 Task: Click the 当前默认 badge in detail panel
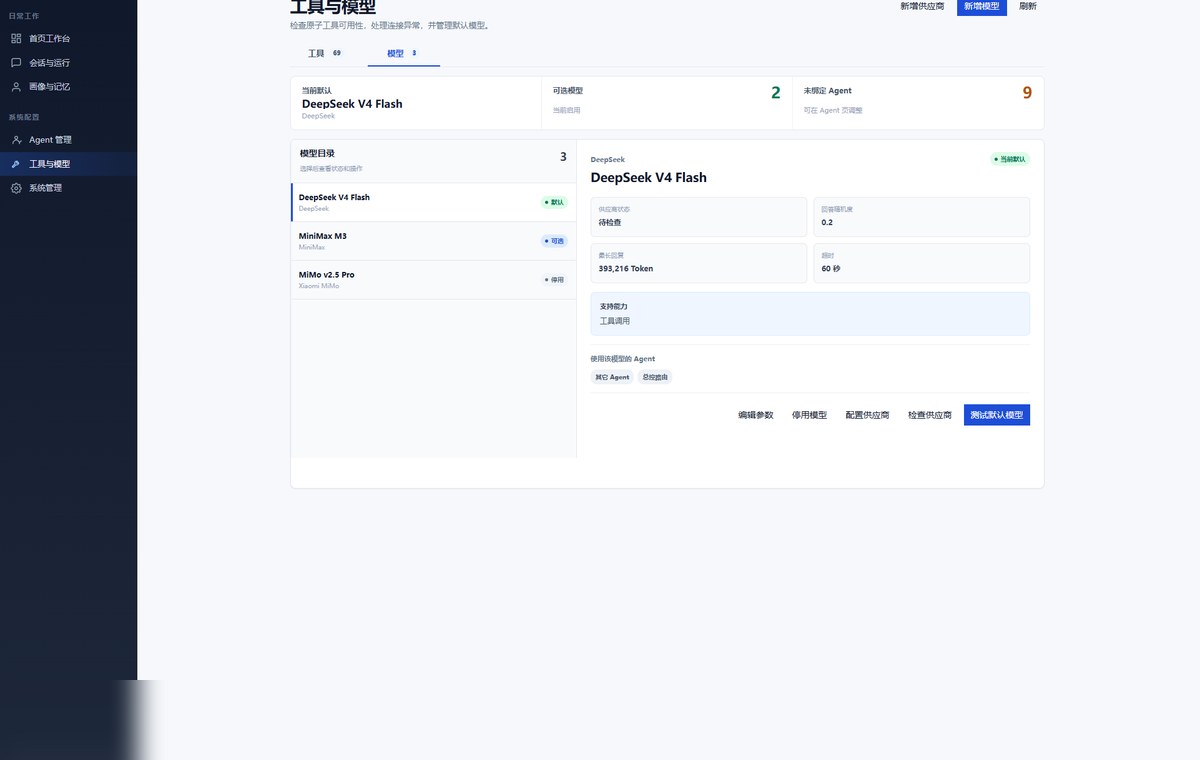tap(1010, 159)
